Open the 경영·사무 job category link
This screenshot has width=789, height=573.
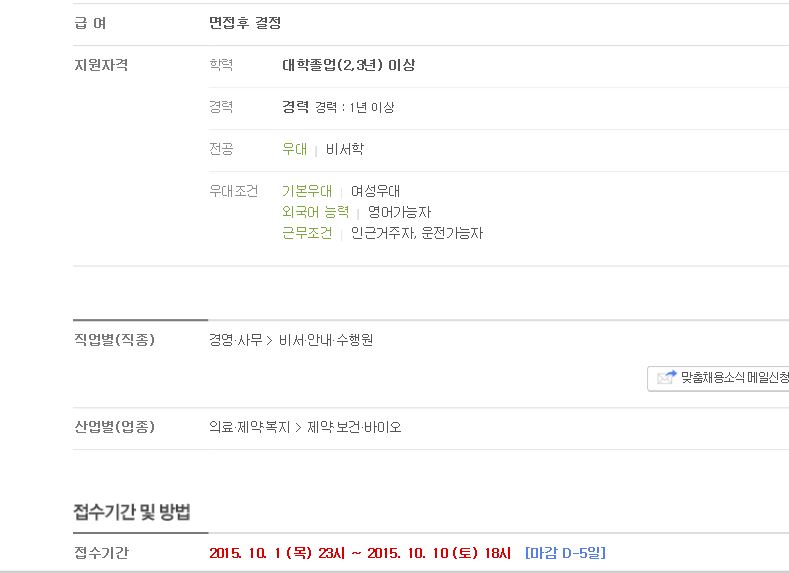[235, 340]
